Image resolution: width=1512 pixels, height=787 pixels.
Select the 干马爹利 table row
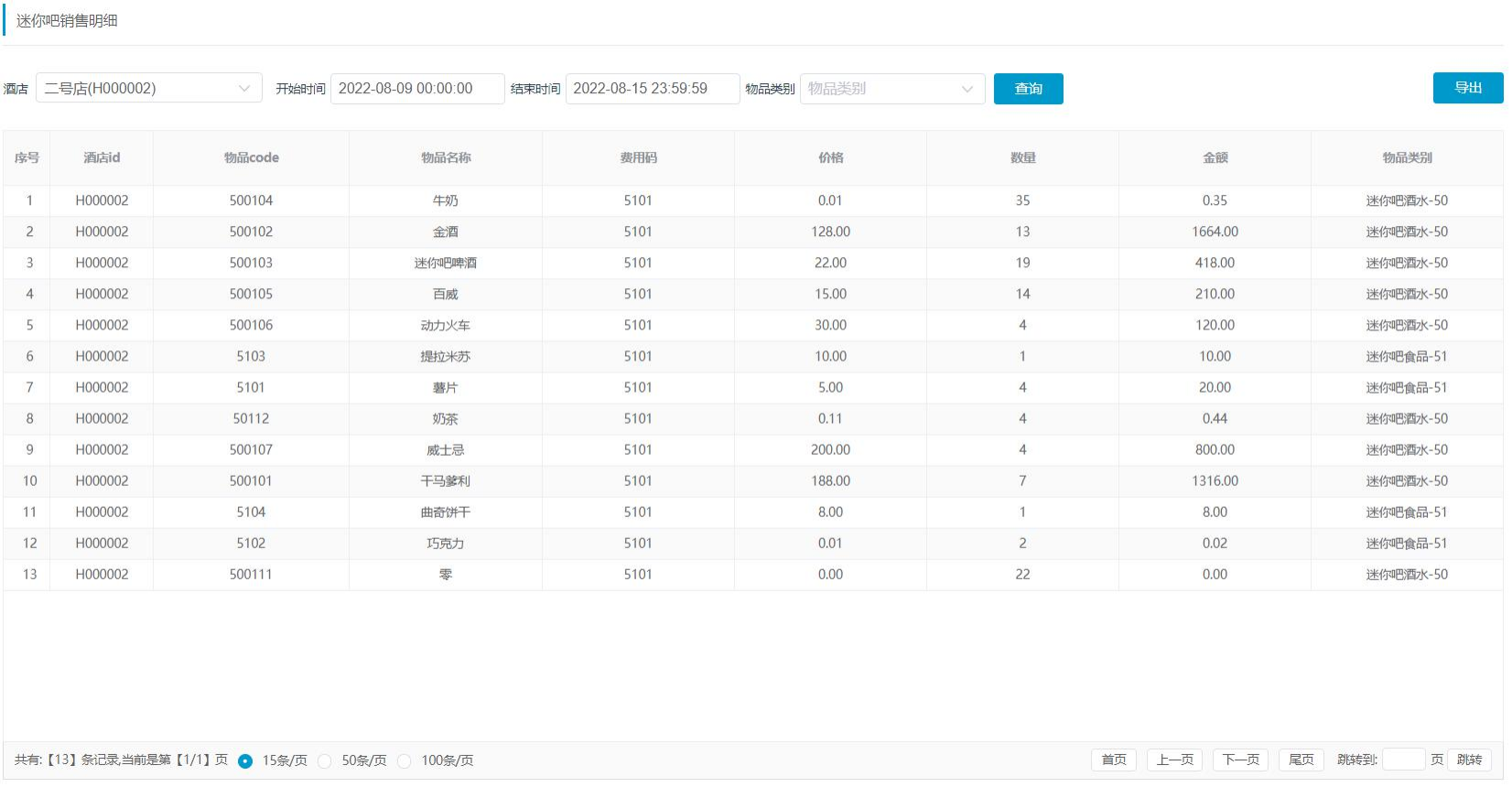(x=446, y=481)
